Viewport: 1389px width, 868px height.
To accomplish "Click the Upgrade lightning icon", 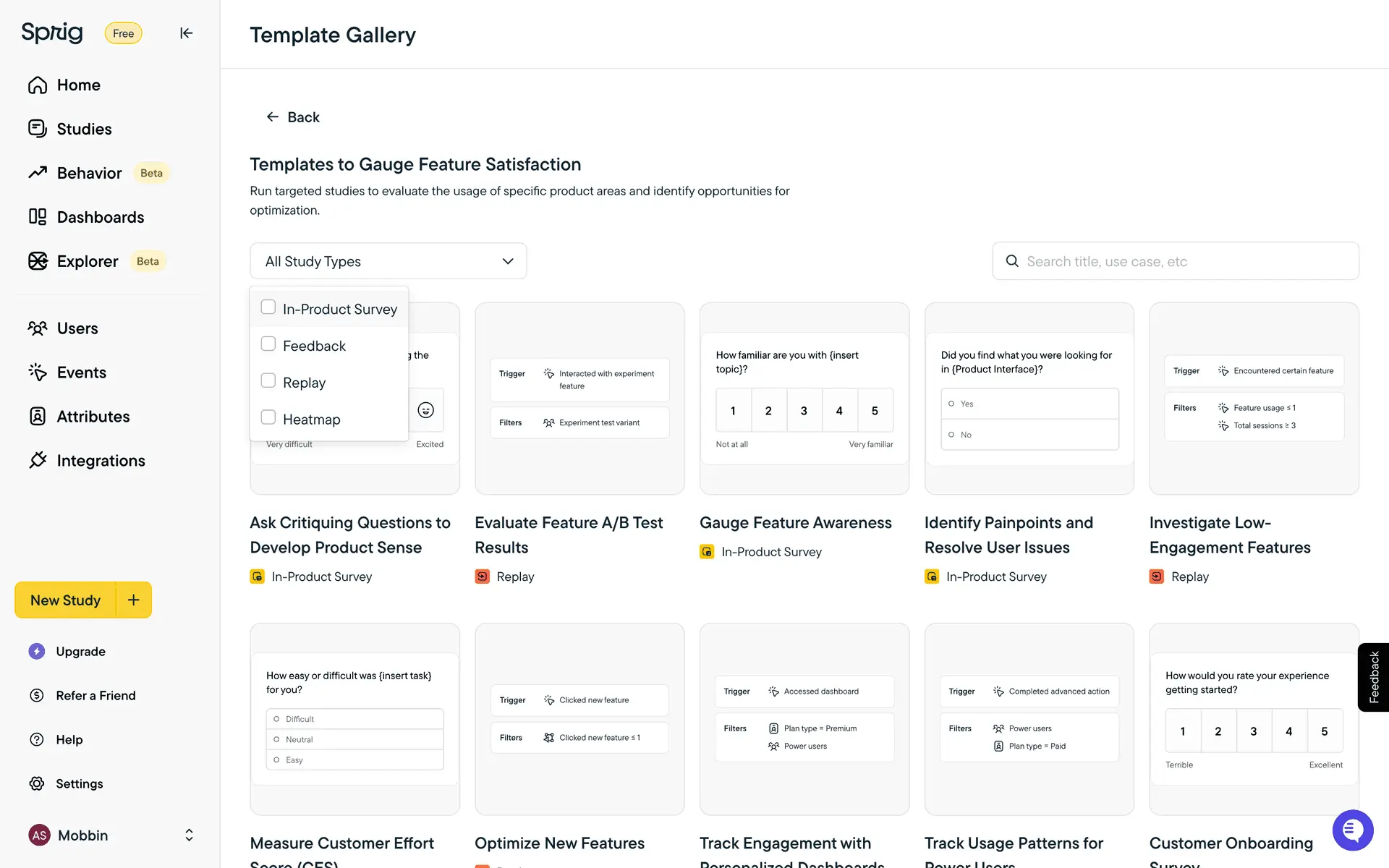I will coord(37,652).
